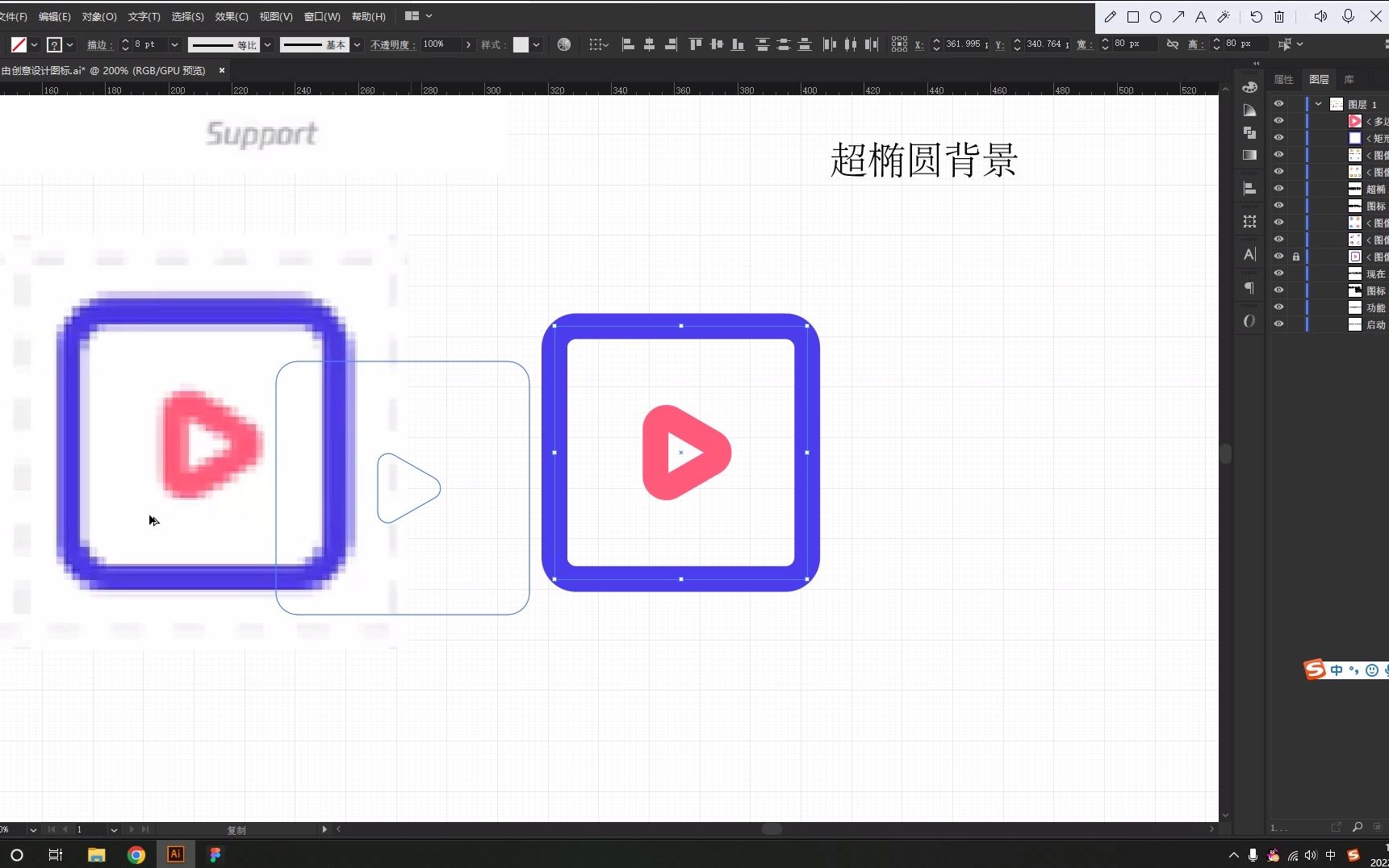Screen dimensions: 1389x868
Task: Toggle the speaker sound icon
Action: coord(1320,16)
